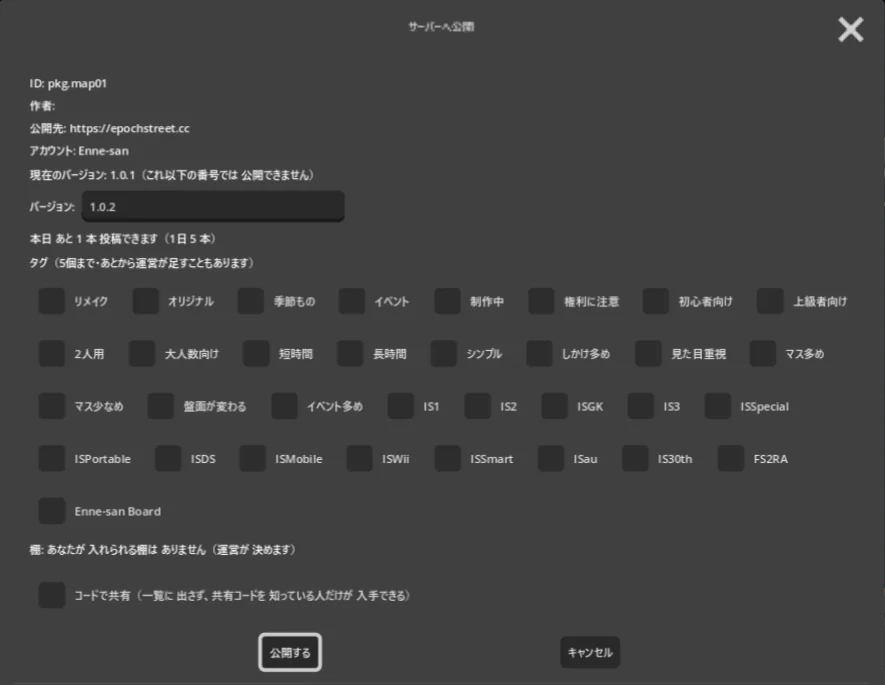Check the IS30th tag checkbox

635,459
